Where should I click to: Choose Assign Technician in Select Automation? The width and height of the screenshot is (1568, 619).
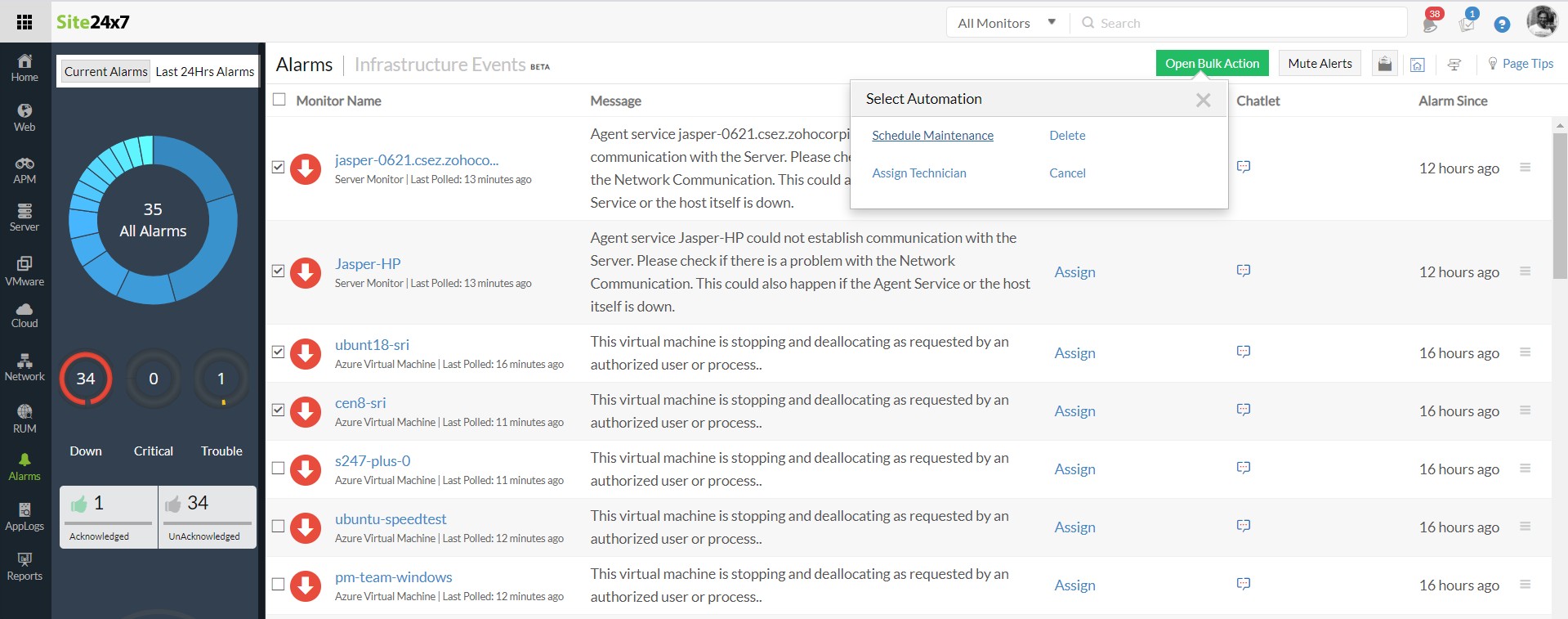919,173
